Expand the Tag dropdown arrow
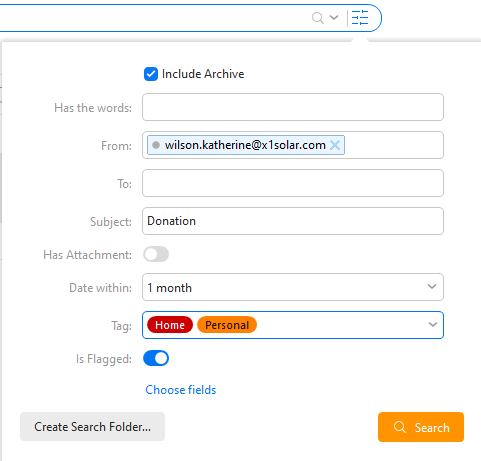The width and height of the screenshot is (481, 461). pyautogui.click(x=433, y=324)
